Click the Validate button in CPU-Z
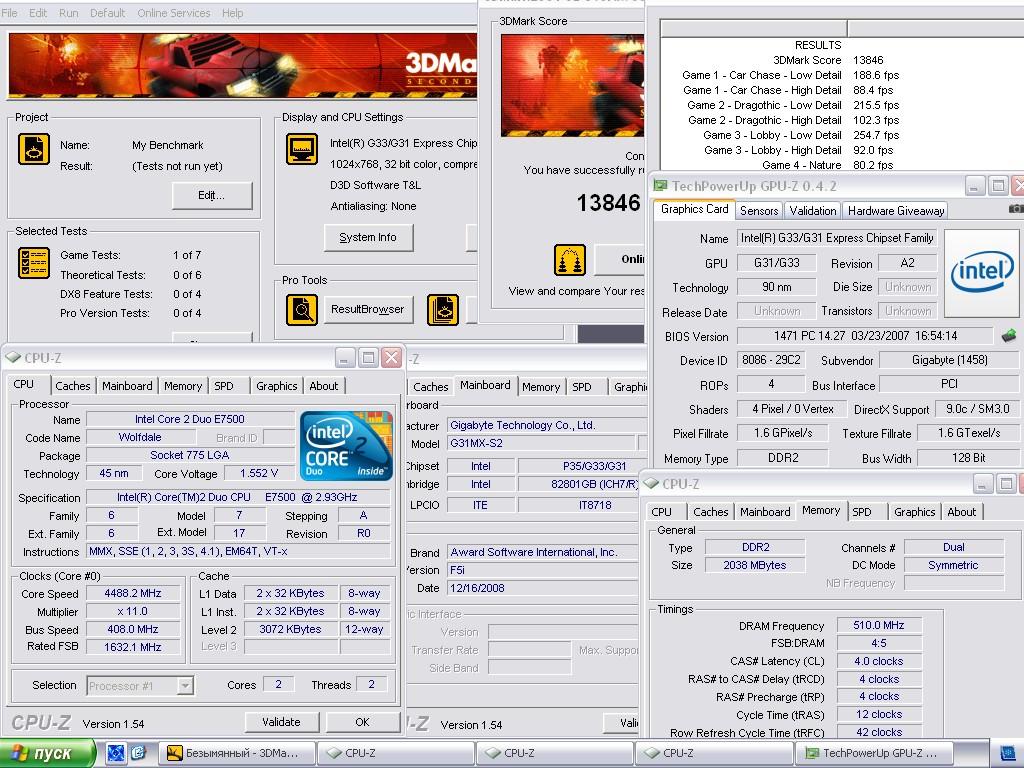This screenshot has width=1024, height=768. [x=281, y=722]
